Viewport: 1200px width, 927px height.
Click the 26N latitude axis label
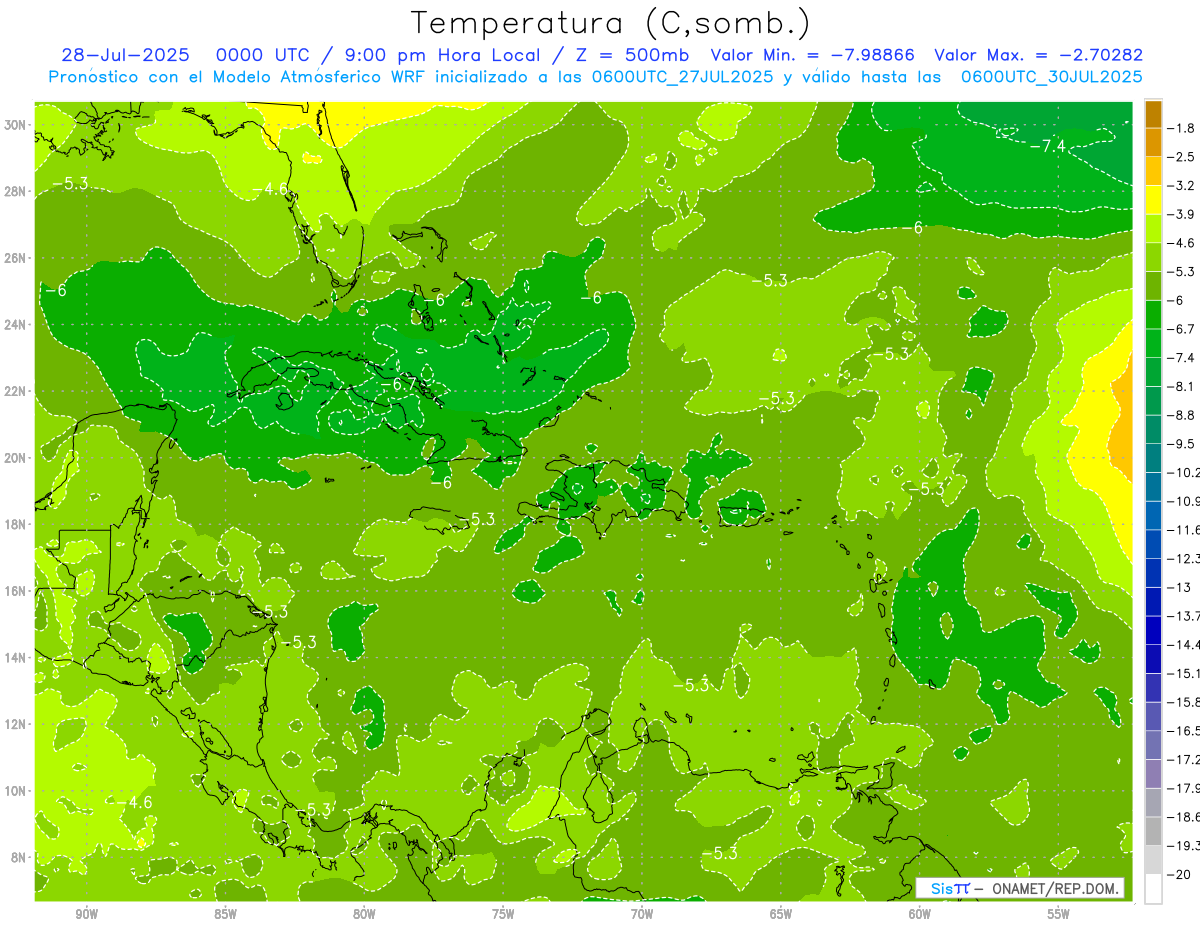pos(16,257)
